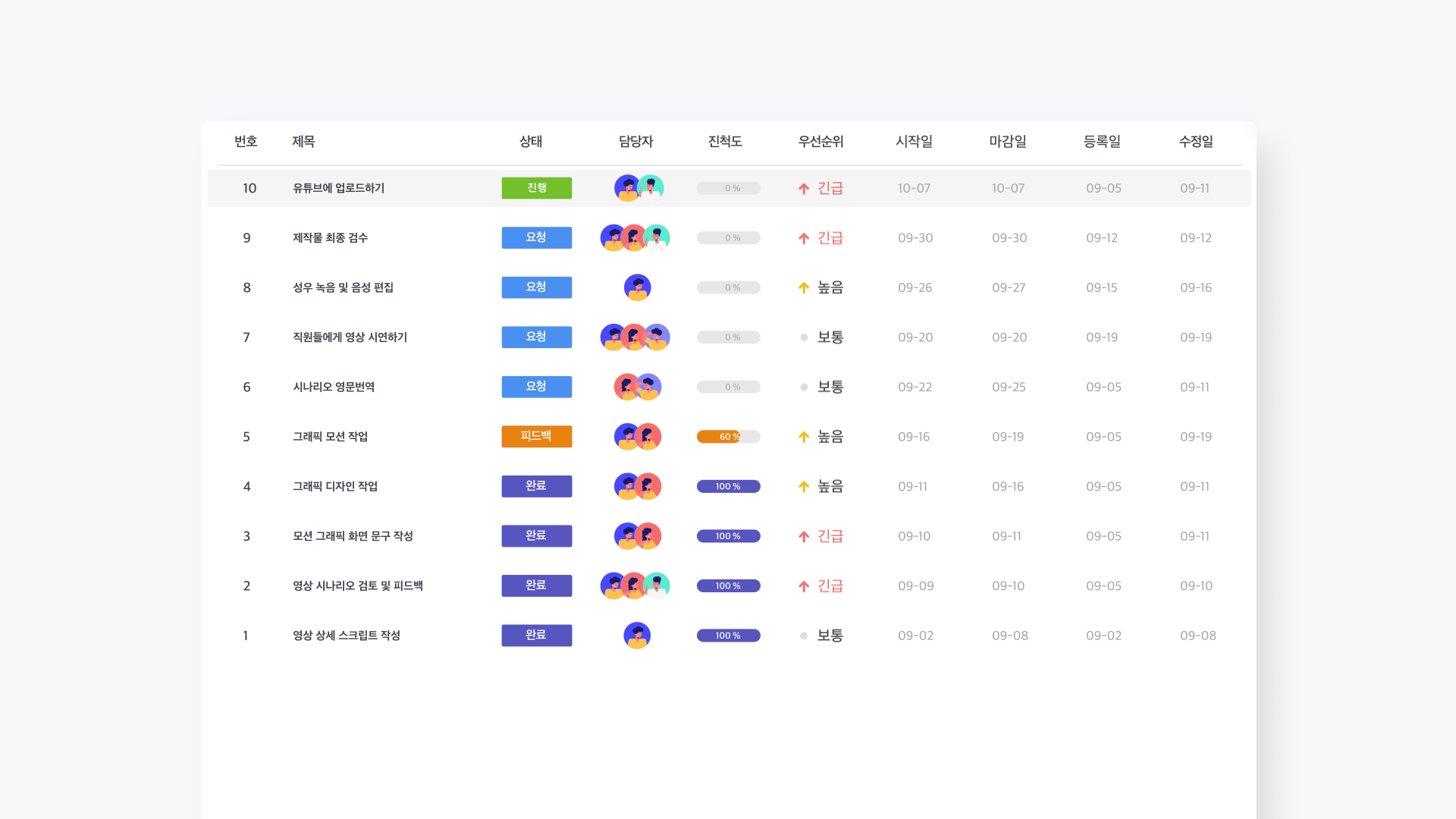1456x819 pixels.
Task: Click the 완료 badge for 영상 상세 스크립트 작성
Action: (537, 635)
